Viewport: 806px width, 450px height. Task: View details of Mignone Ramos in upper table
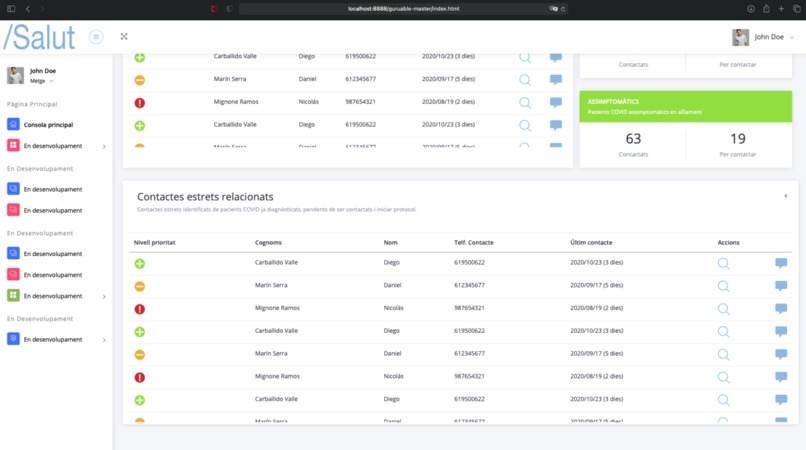tap(525, 103)
